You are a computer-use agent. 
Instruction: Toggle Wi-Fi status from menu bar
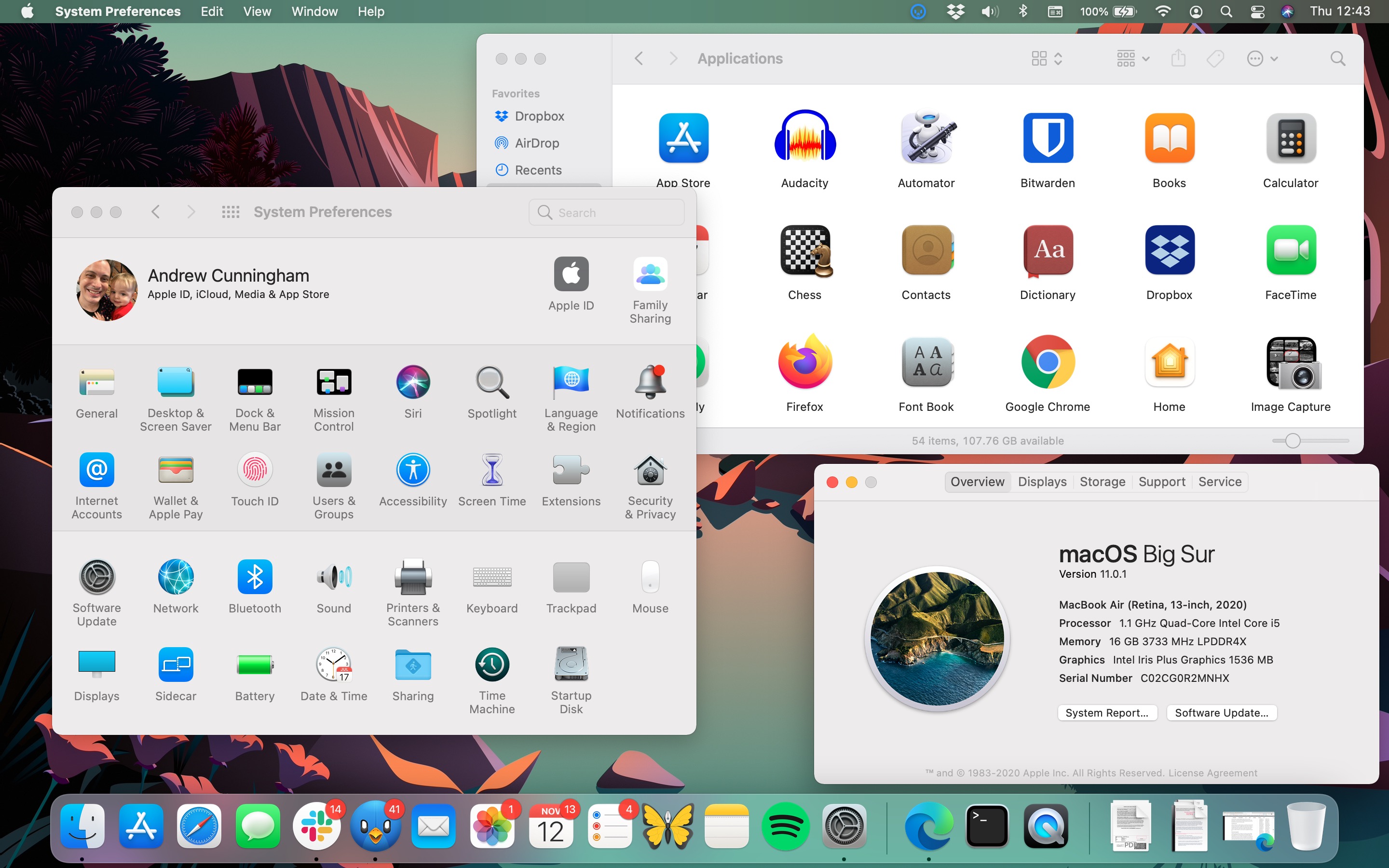[1162, 11]
